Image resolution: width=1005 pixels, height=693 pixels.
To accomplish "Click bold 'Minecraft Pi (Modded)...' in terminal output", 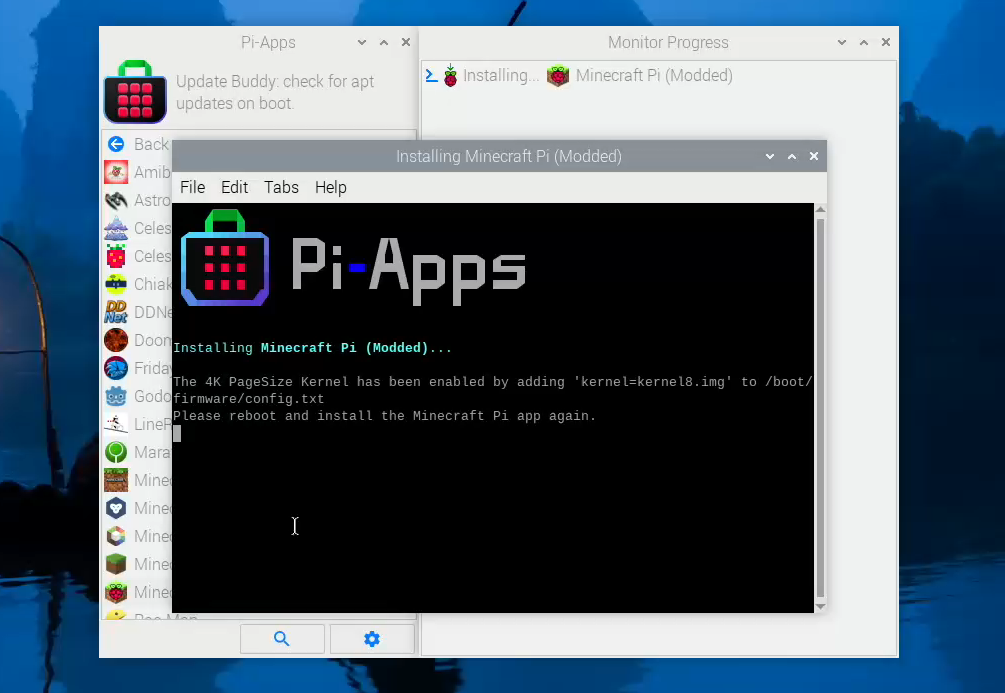I will [356, 348].
